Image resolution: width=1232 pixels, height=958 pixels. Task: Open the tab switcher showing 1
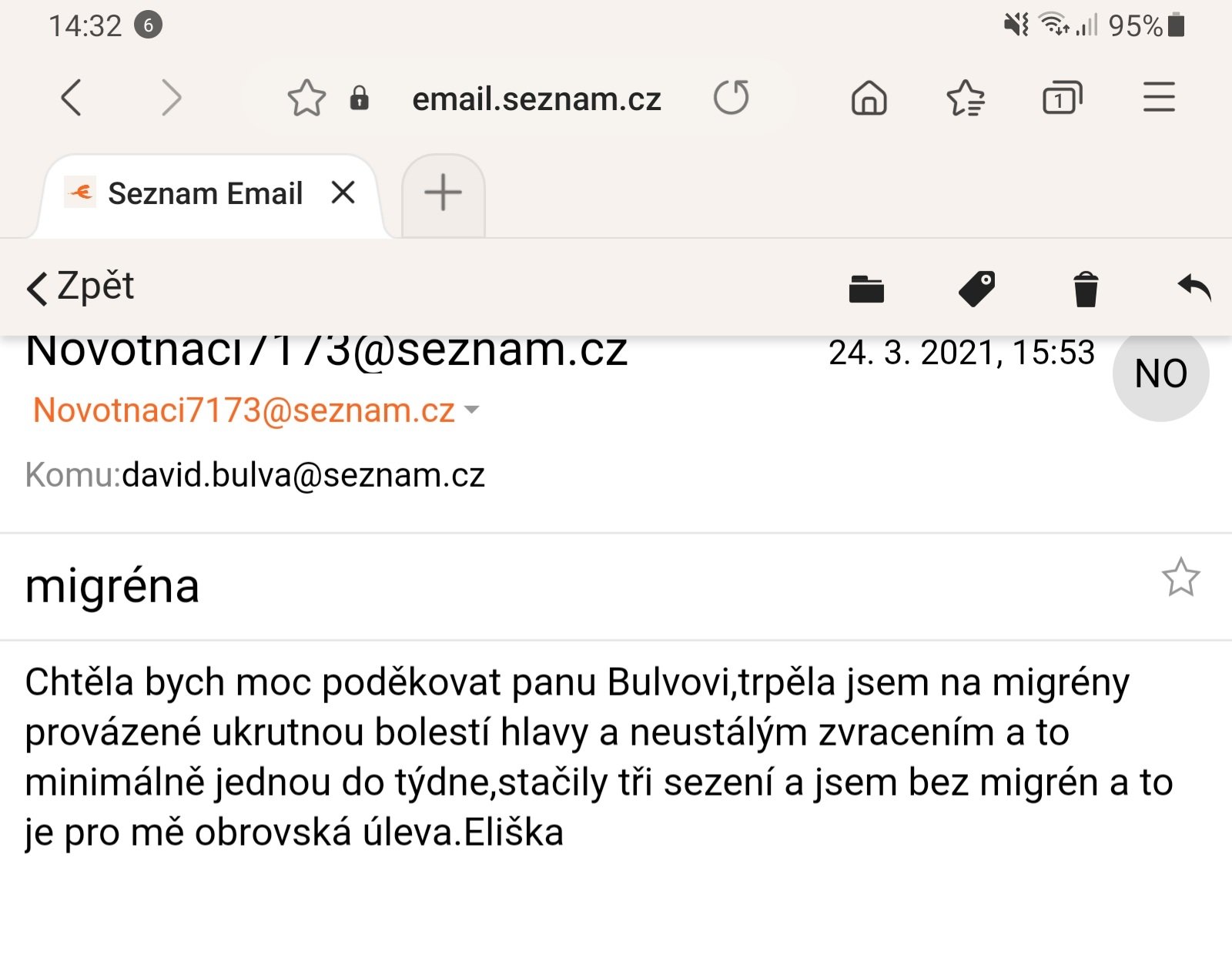point(1062,98)
